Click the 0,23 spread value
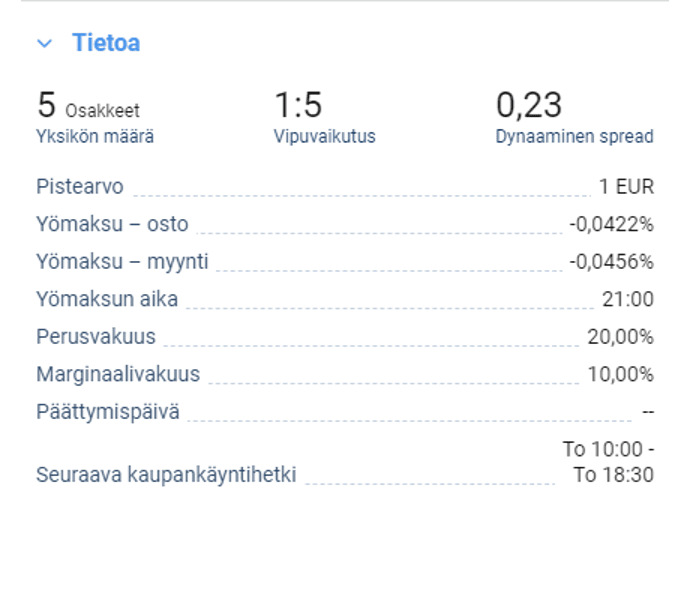Screen dimensions: 690x590 click(529, 105)
